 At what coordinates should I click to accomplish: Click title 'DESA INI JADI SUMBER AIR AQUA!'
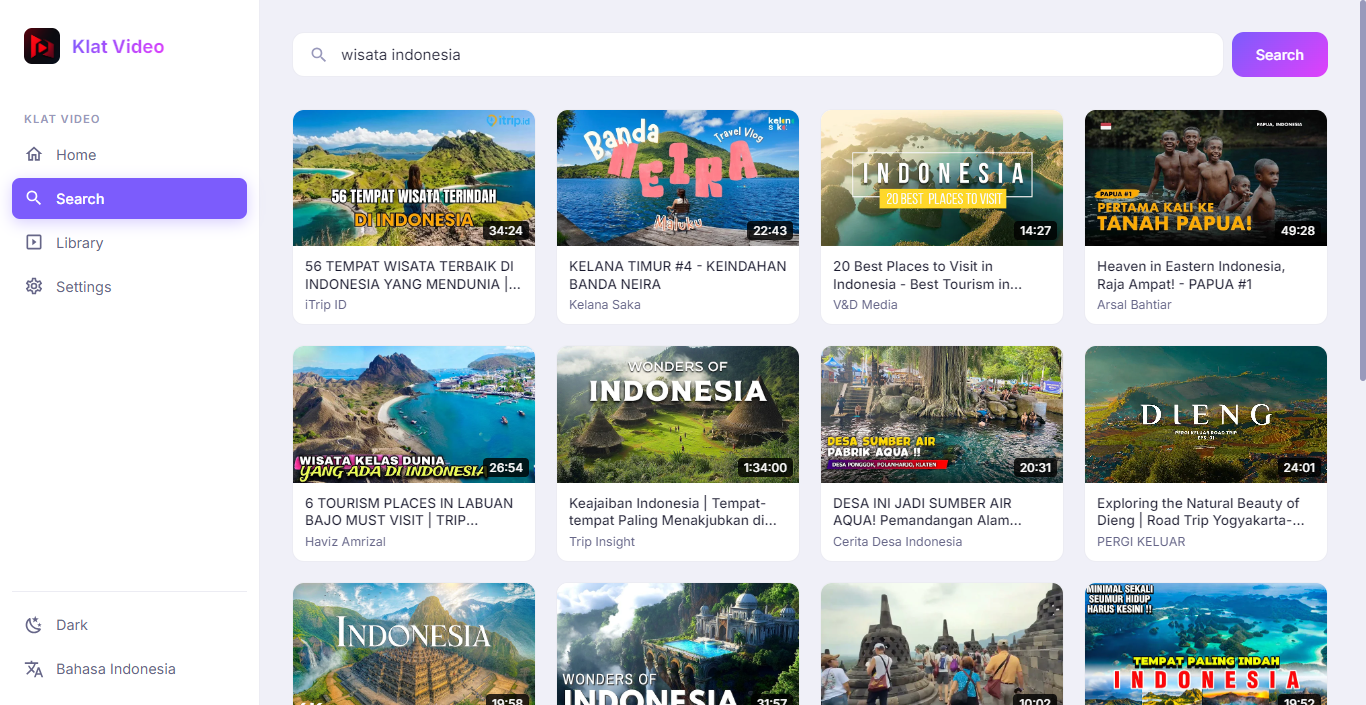927,511
